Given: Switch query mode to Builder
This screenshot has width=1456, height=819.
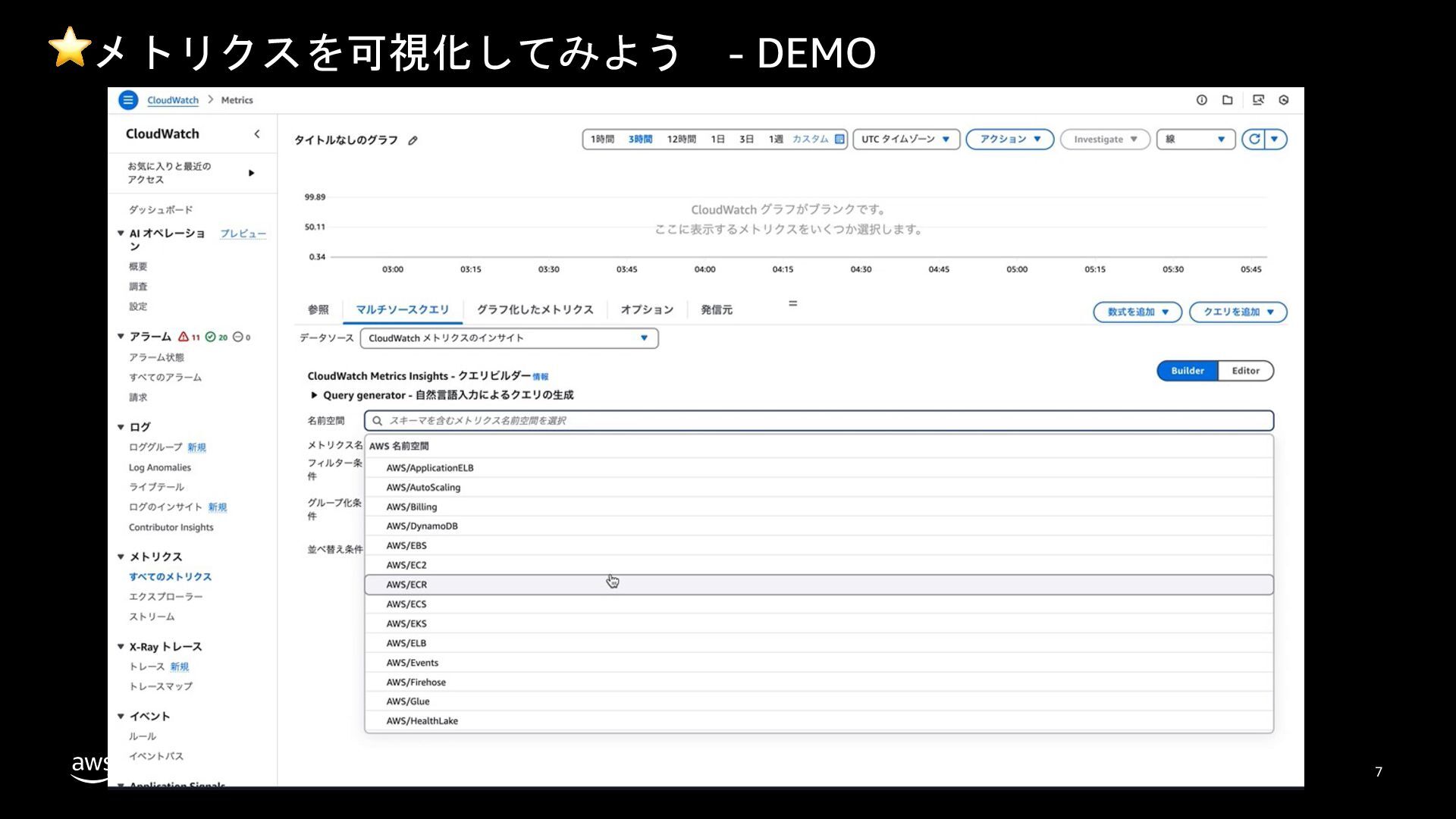Looking at the screenshot, I should click(x=1187, y=371).
